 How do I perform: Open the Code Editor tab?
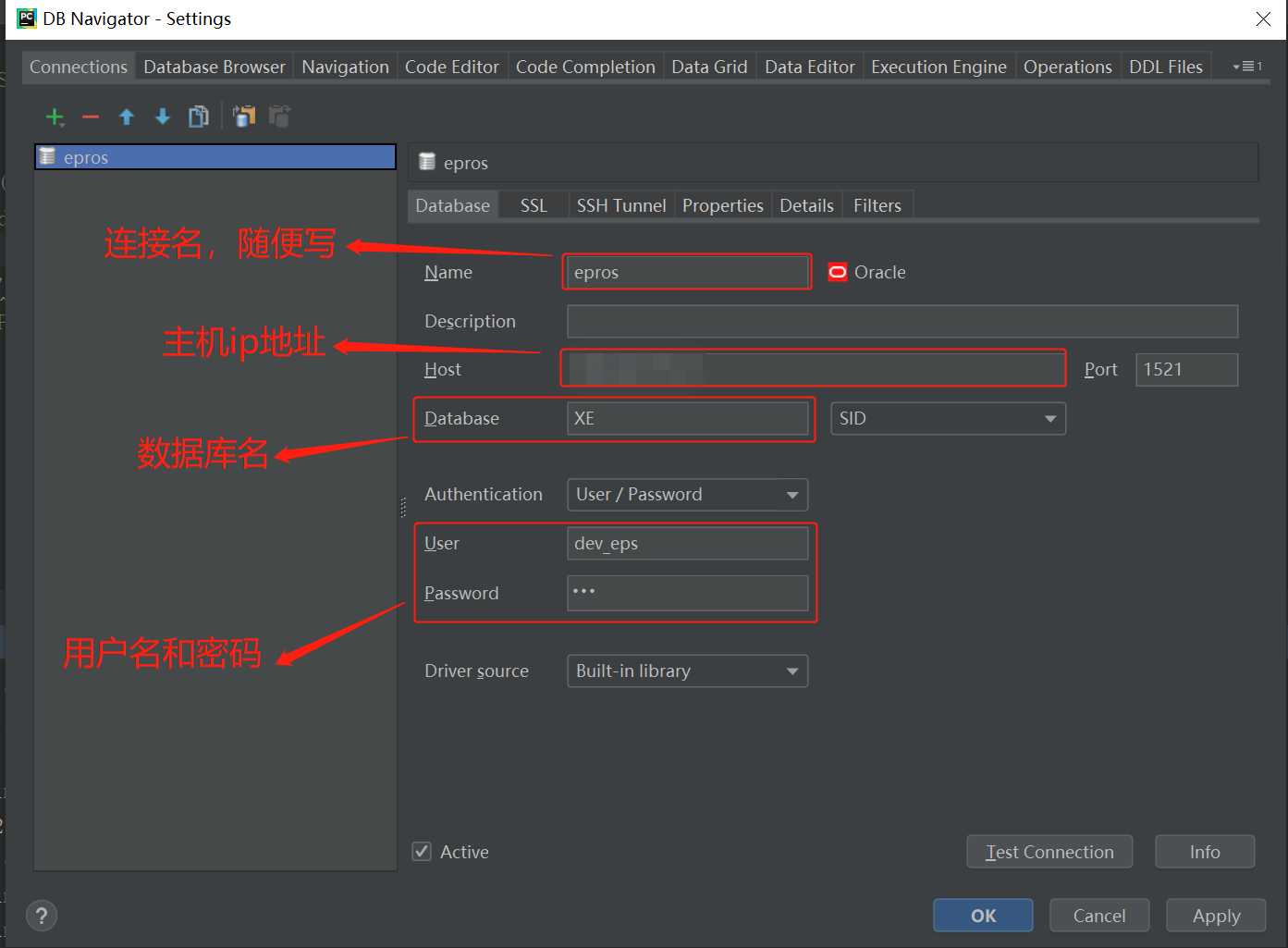tap(452, 67)
